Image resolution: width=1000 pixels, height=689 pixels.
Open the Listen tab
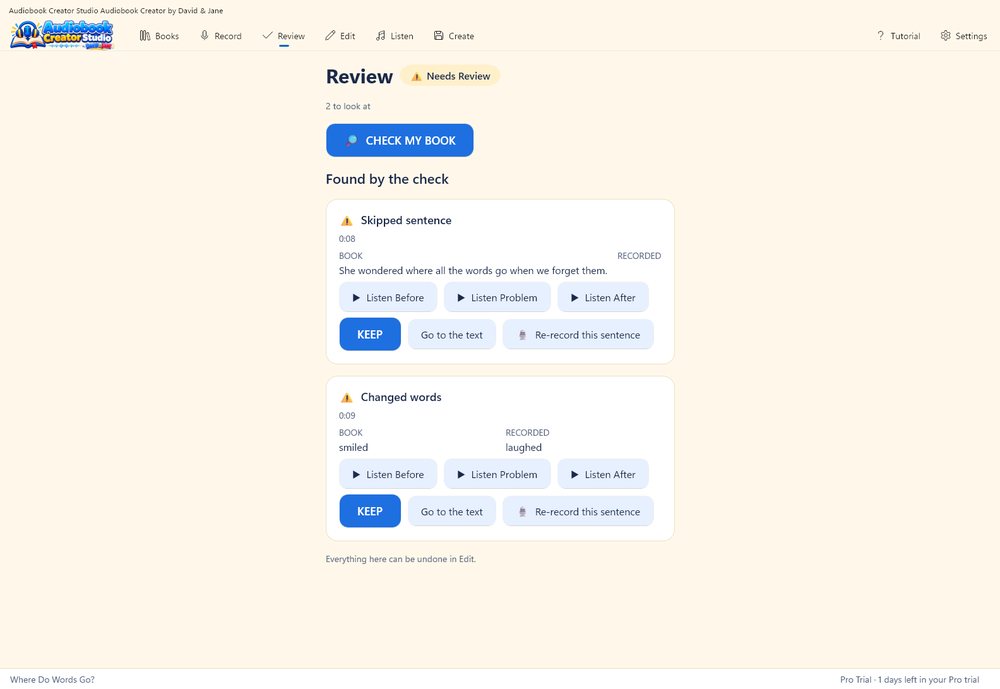tap(394, 36)
